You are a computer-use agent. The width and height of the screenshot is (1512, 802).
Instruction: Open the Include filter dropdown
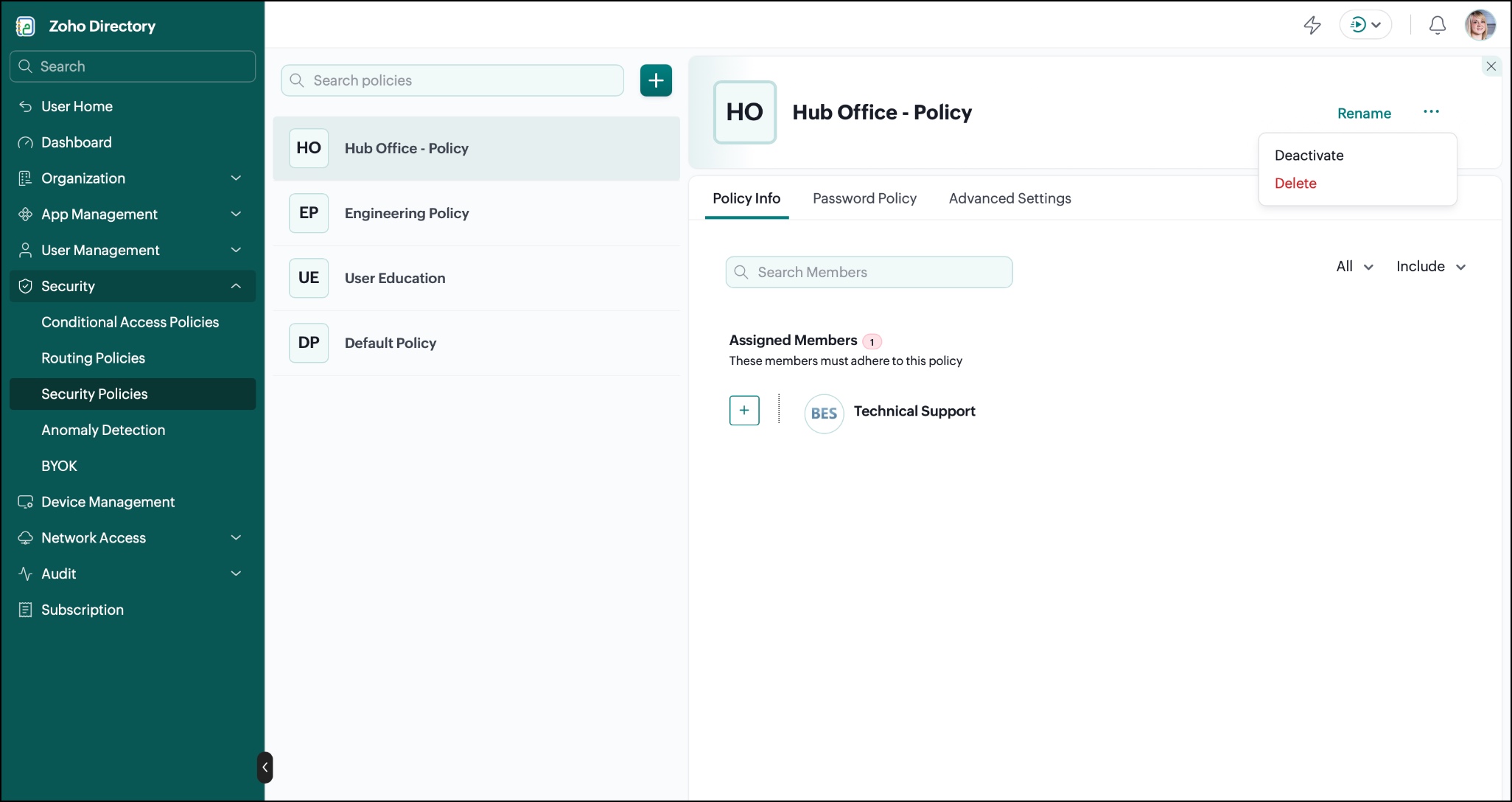click(1431, 266)
